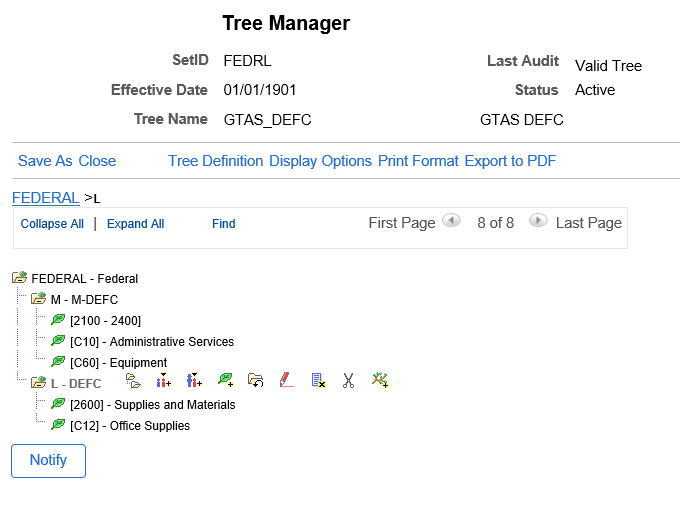Click the SetID value FEDRL
Screen dimensions: 680x506
(247, 61)
